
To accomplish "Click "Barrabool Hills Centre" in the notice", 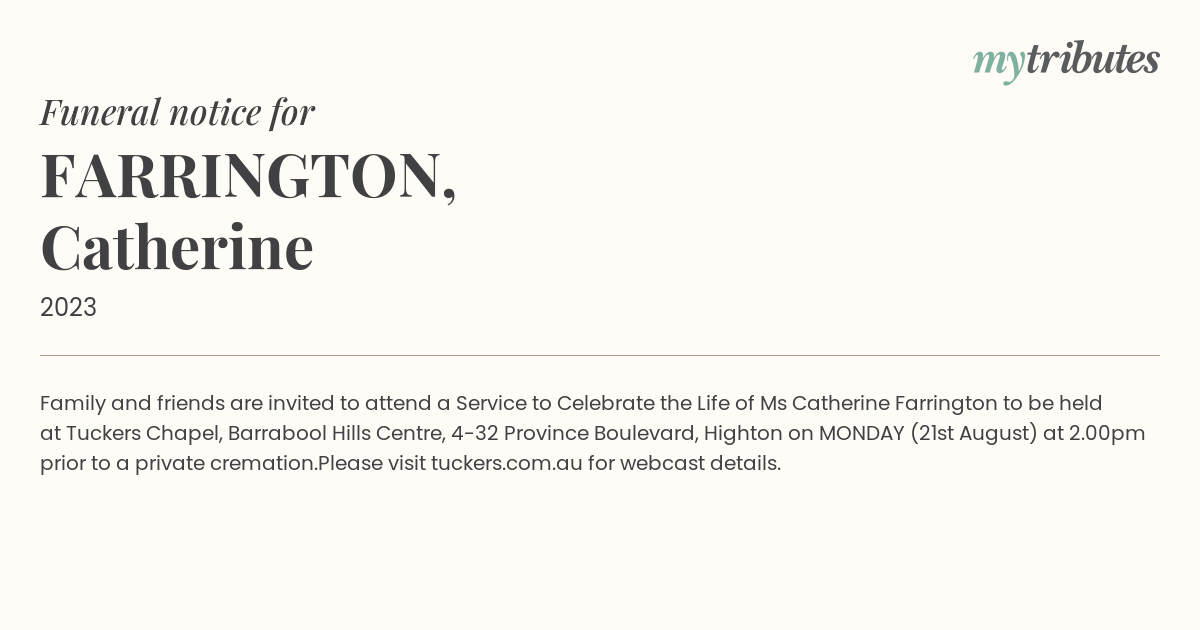I will (x=336, y=434).
